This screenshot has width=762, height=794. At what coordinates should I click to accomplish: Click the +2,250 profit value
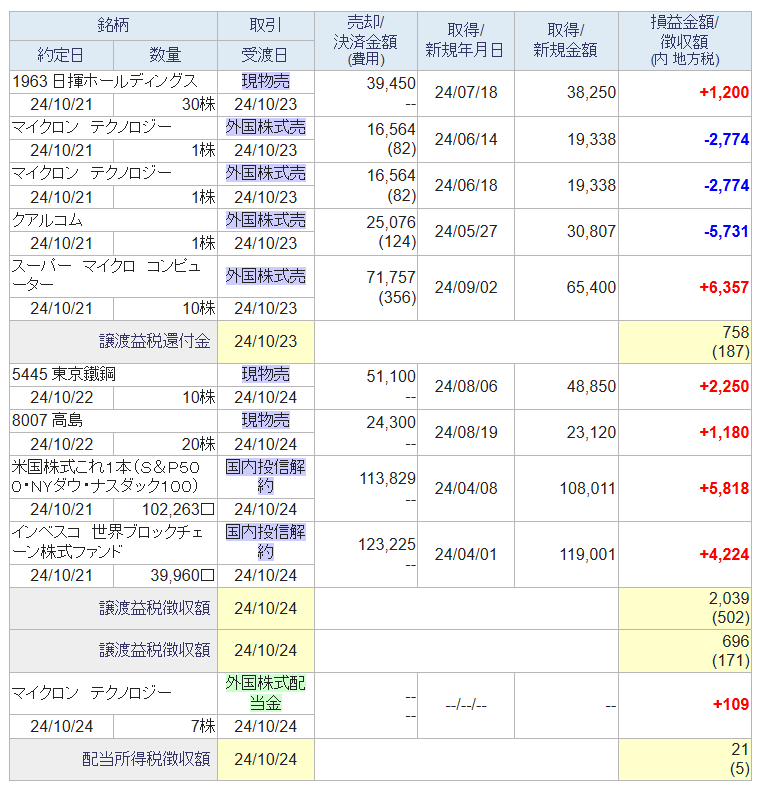(x=724, y=387)
